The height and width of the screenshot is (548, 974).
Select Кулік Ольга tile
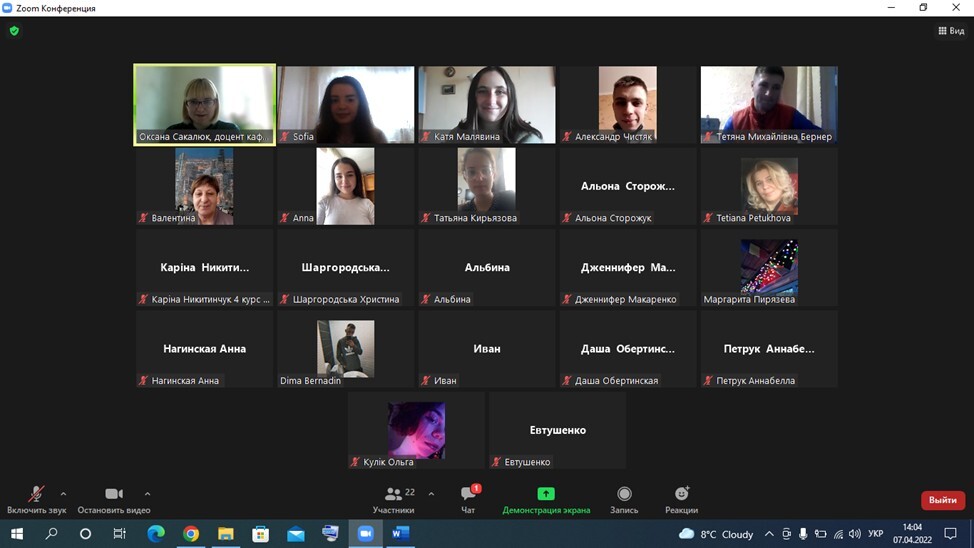(x=416, y=431)
